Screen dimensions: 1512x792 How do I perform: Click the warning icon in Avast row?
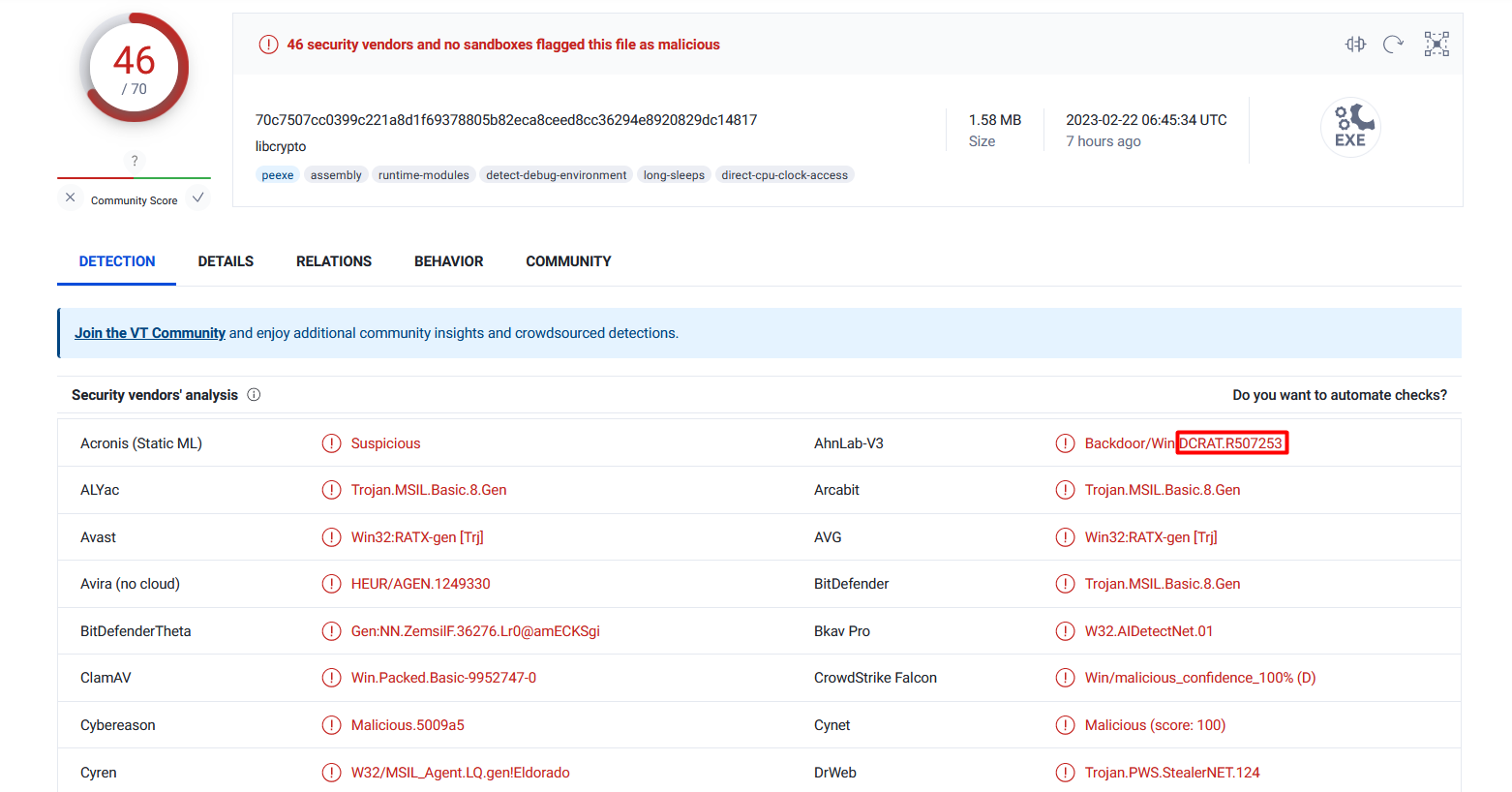tap(331, 537)
